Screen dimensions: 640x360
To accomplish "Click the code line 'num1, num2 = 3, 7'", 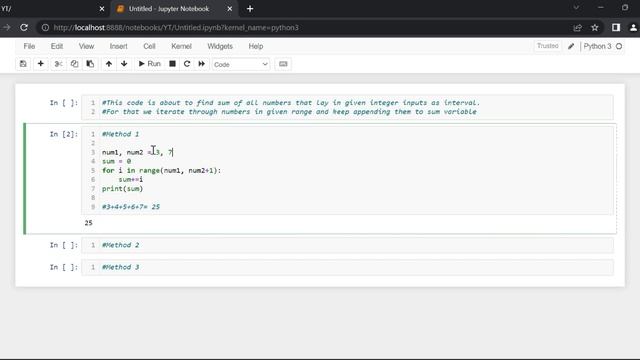I will [x=138, y=152].
